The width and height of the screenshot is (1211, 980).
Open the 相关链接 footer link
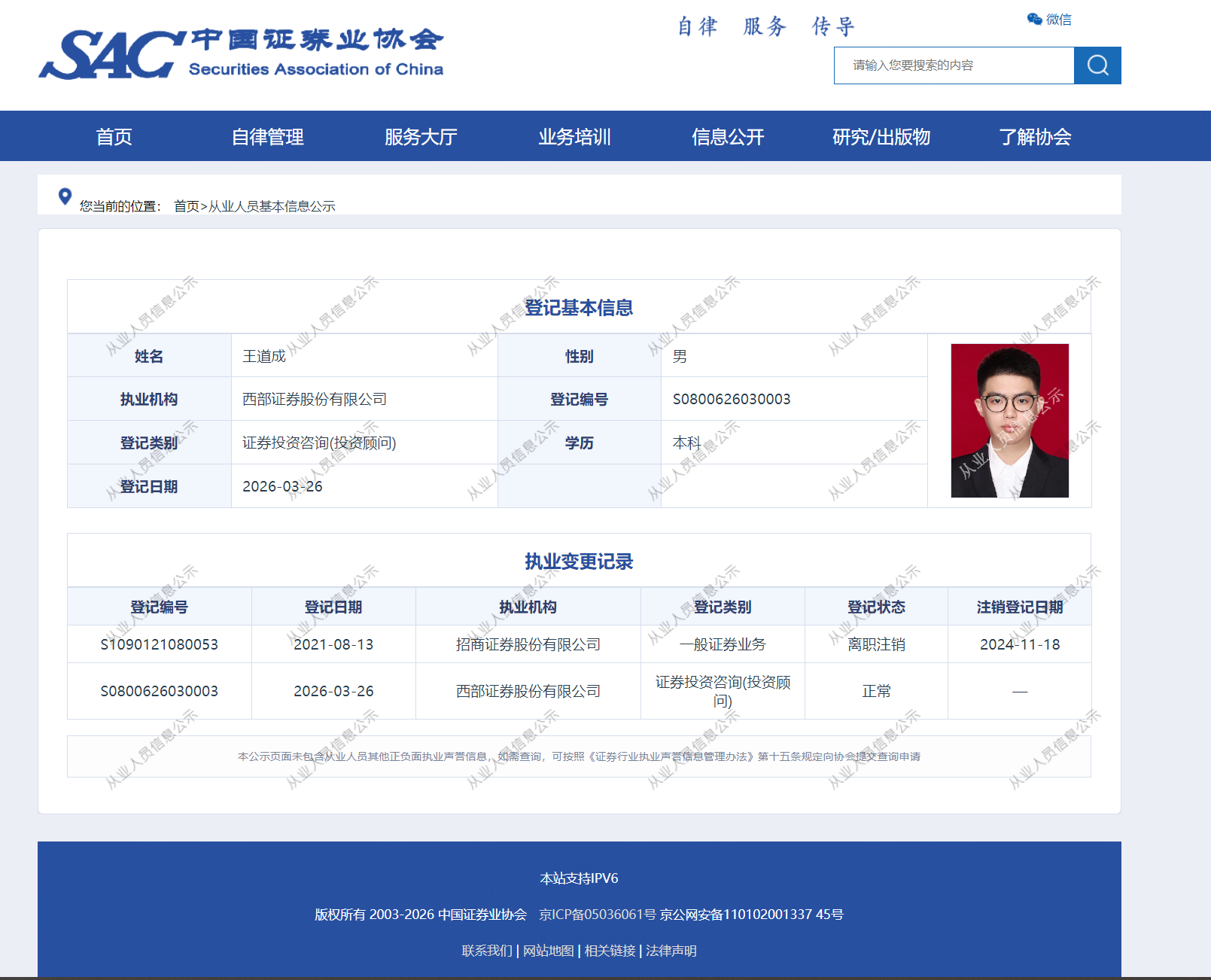point(610,951)
